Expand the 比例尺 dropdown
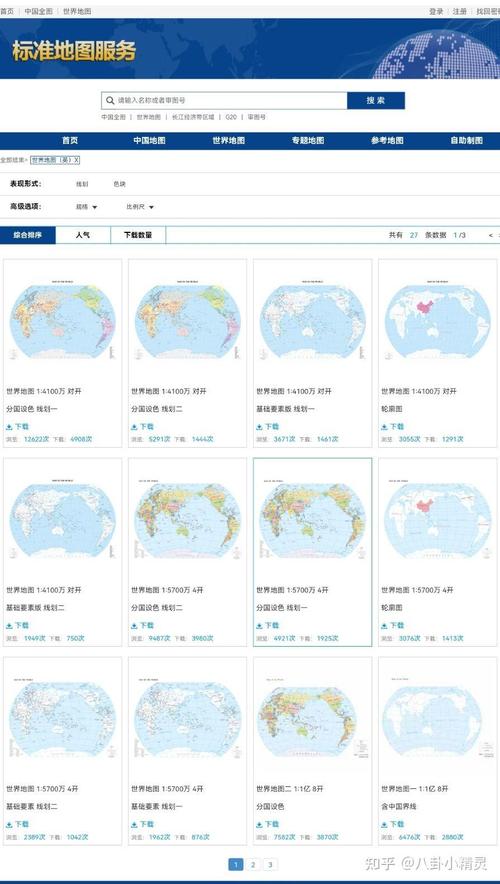 140,207
